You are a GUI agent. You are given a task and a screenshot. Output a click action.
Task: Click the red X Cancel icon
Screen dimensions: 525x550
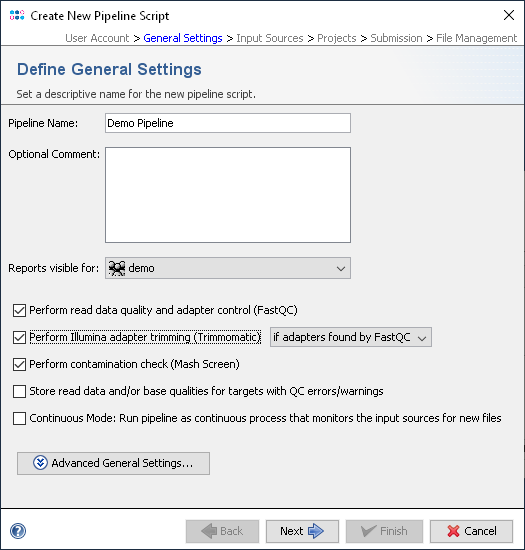[x=453, y=531]
